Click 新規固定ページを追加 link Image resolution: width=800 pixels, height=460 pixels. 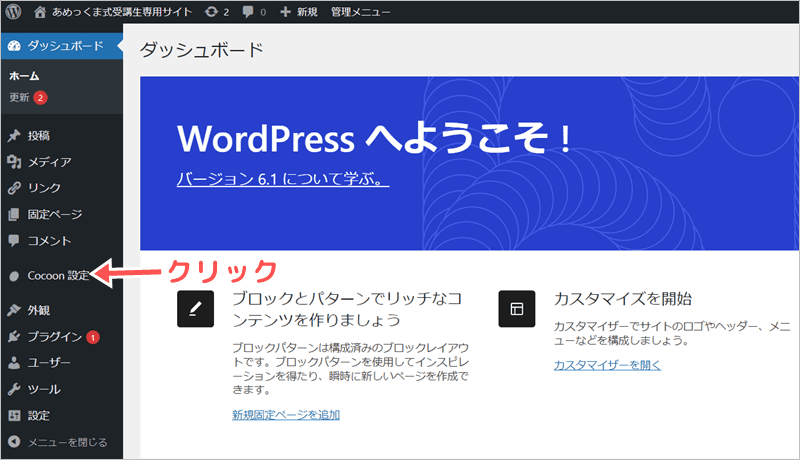286,414
